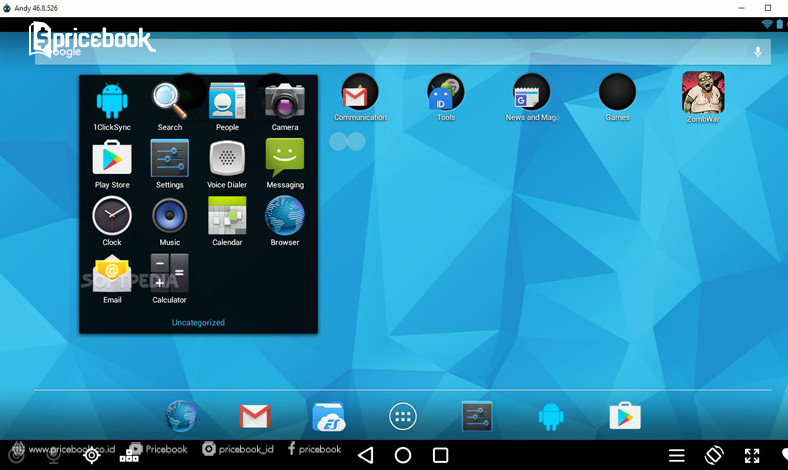
Task: Click the Google search bar
Action: tap(403, 52)
